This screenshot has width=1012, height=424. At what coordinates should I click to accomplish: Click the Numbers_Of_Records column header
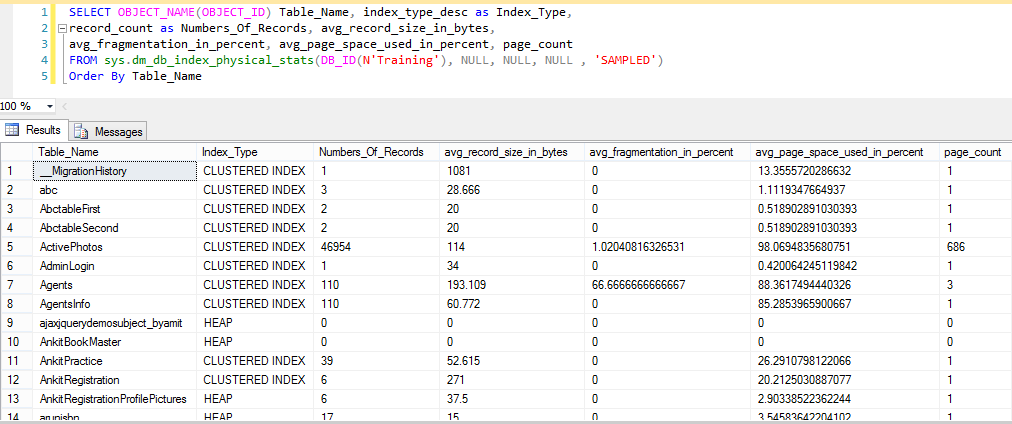377,152
